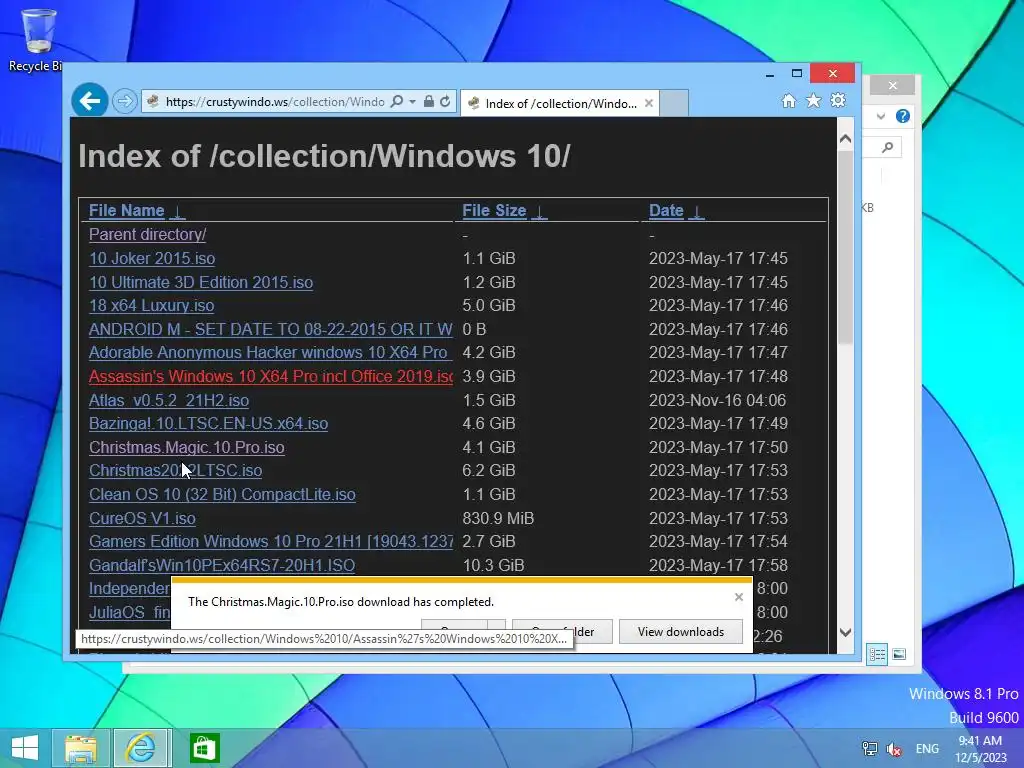
Task: Click the page scrollbar up arrow
Action: (845, 138)
